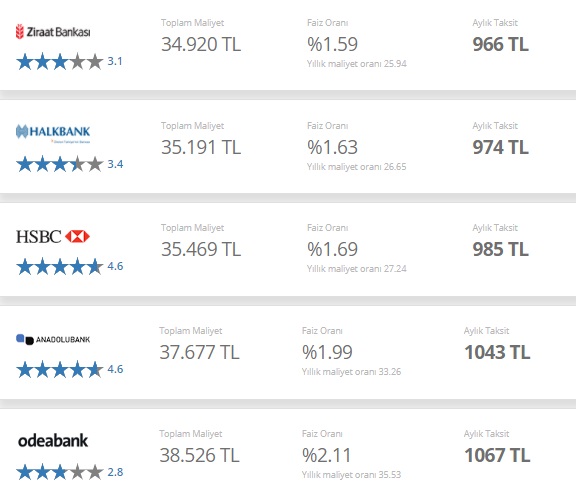Open the HSBC logo
This screenshot has height=499, width=576.
53,236
